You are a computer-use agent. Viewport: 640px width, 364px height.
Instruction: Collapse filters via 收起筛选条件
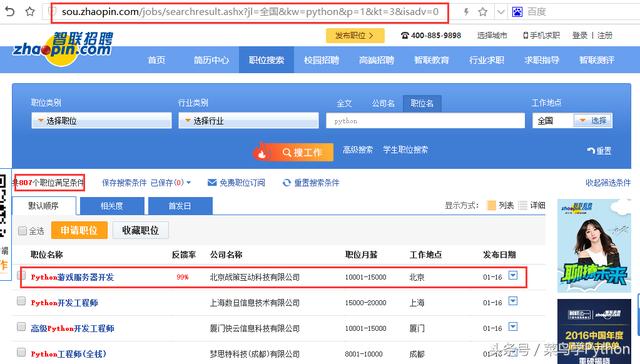tap(608, 183)
